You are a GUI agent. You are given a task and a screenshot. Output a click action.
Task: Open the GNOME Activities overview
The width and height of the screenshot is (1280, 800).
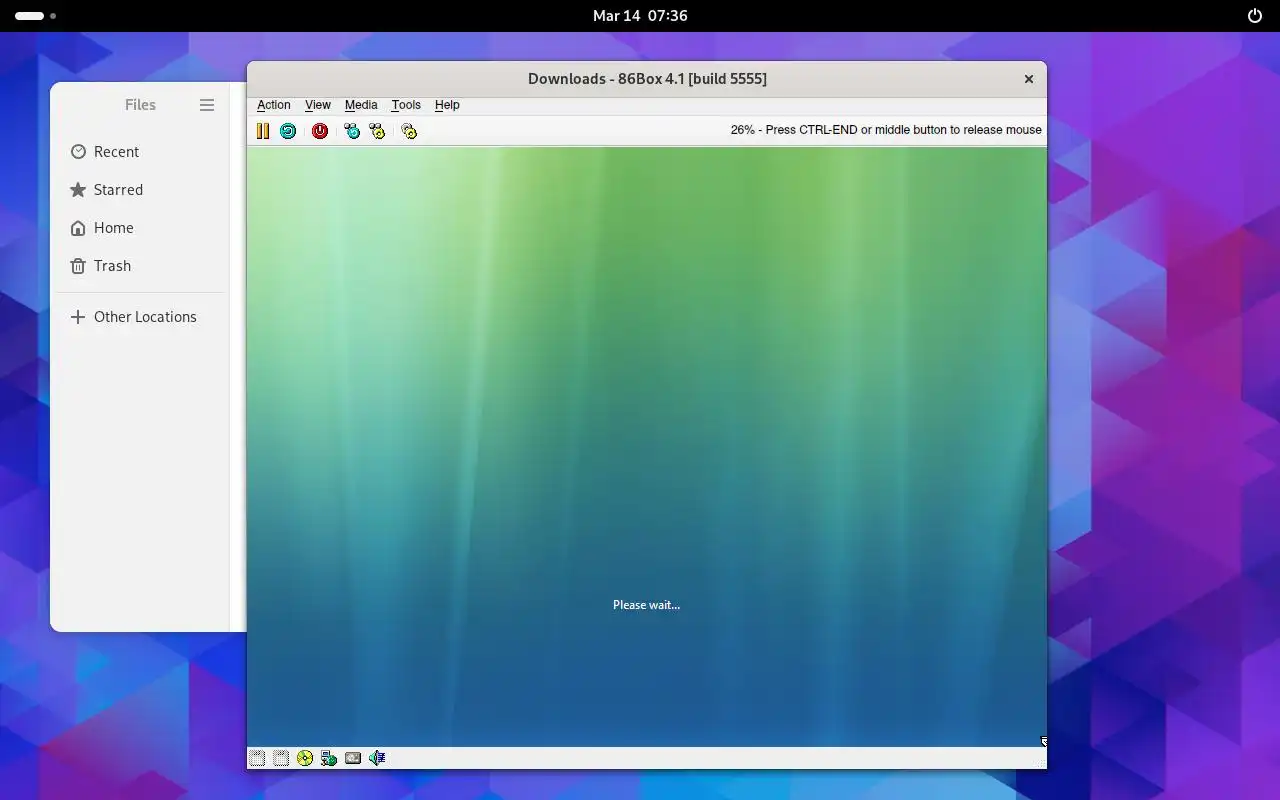click(x=36, y=16)
